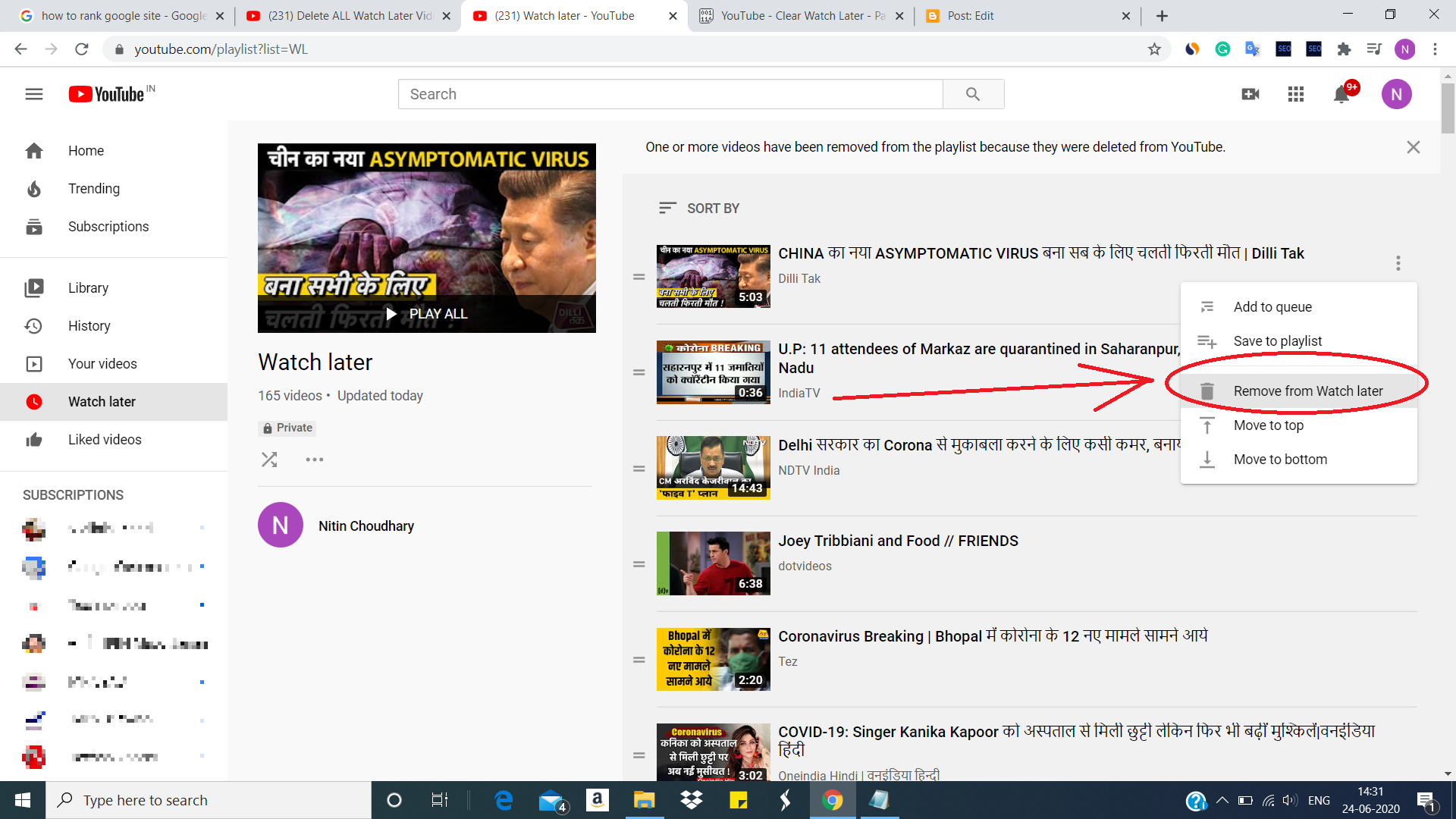Image resolution: width=1456 pixels, height=819 pixels.
Task: Open the Joey Tribbiani and Food thumbnail
Action: point(714,563)
